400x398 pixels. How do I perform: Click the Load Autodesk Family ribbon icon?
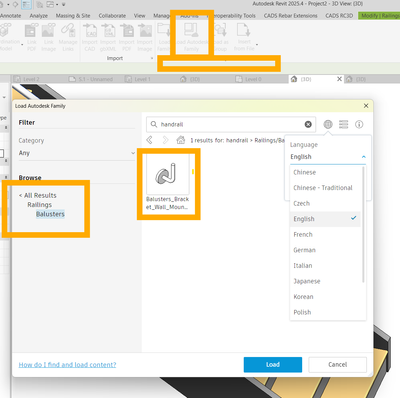[192, 37]
